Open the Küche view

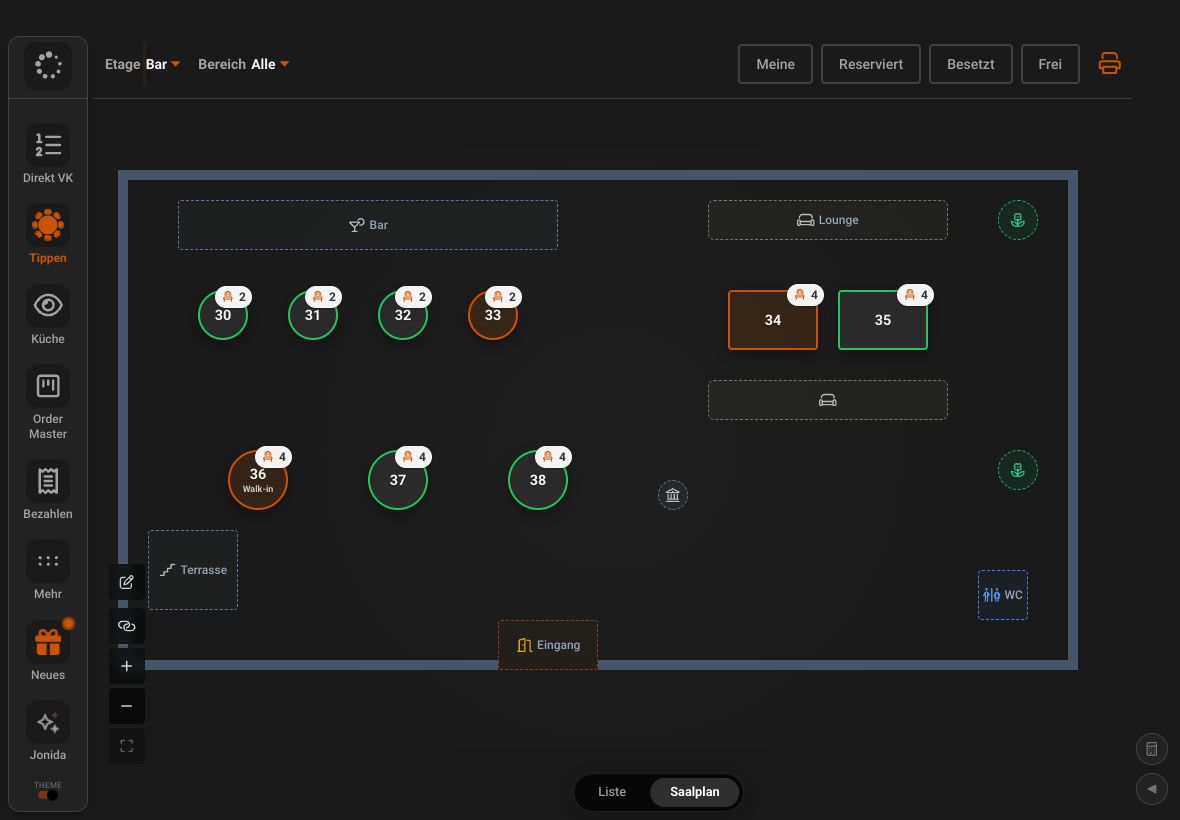pyautogui.click(x=47, y=315)
